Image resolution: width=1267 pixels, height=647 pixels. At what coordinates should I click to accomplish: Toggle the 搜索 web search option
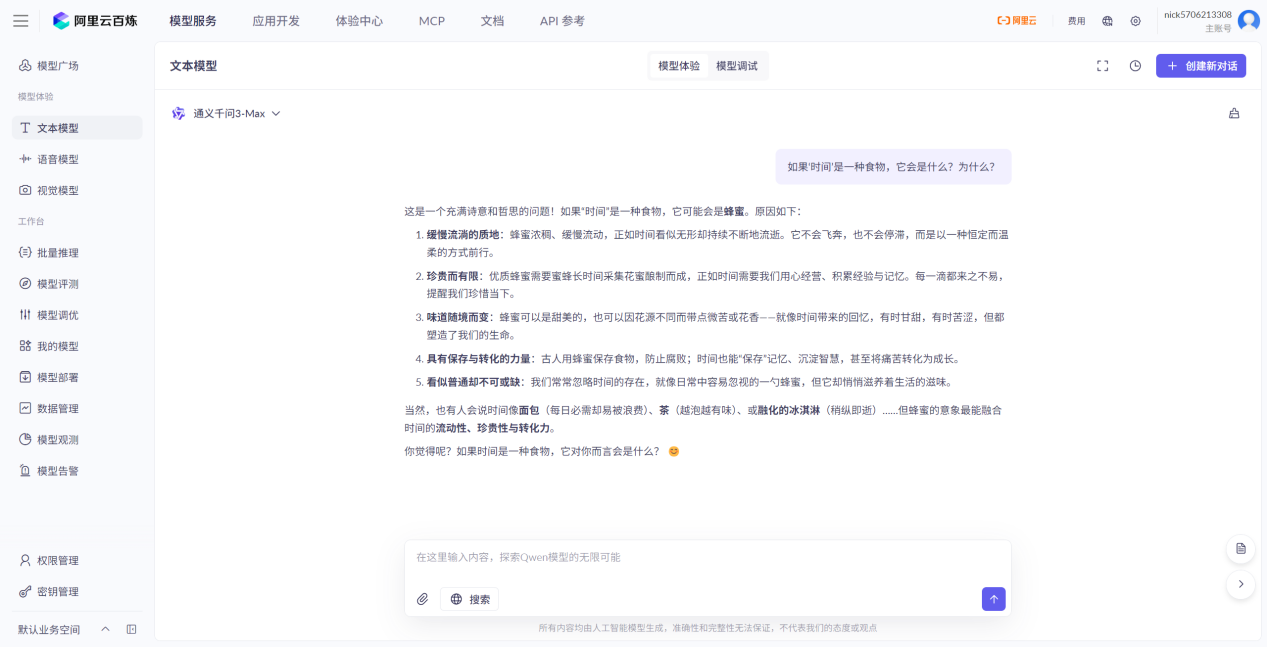[470, 599]
